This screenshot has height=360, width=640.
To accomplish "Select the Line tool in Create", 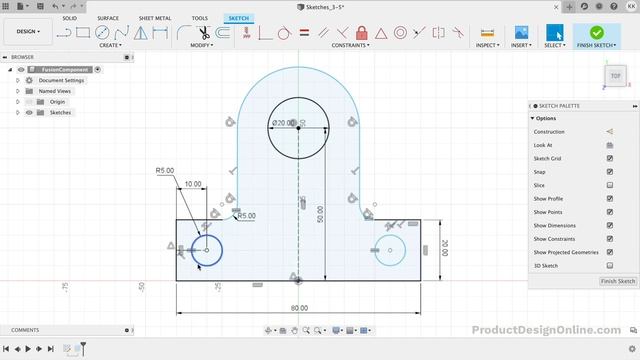I will 64,33.
